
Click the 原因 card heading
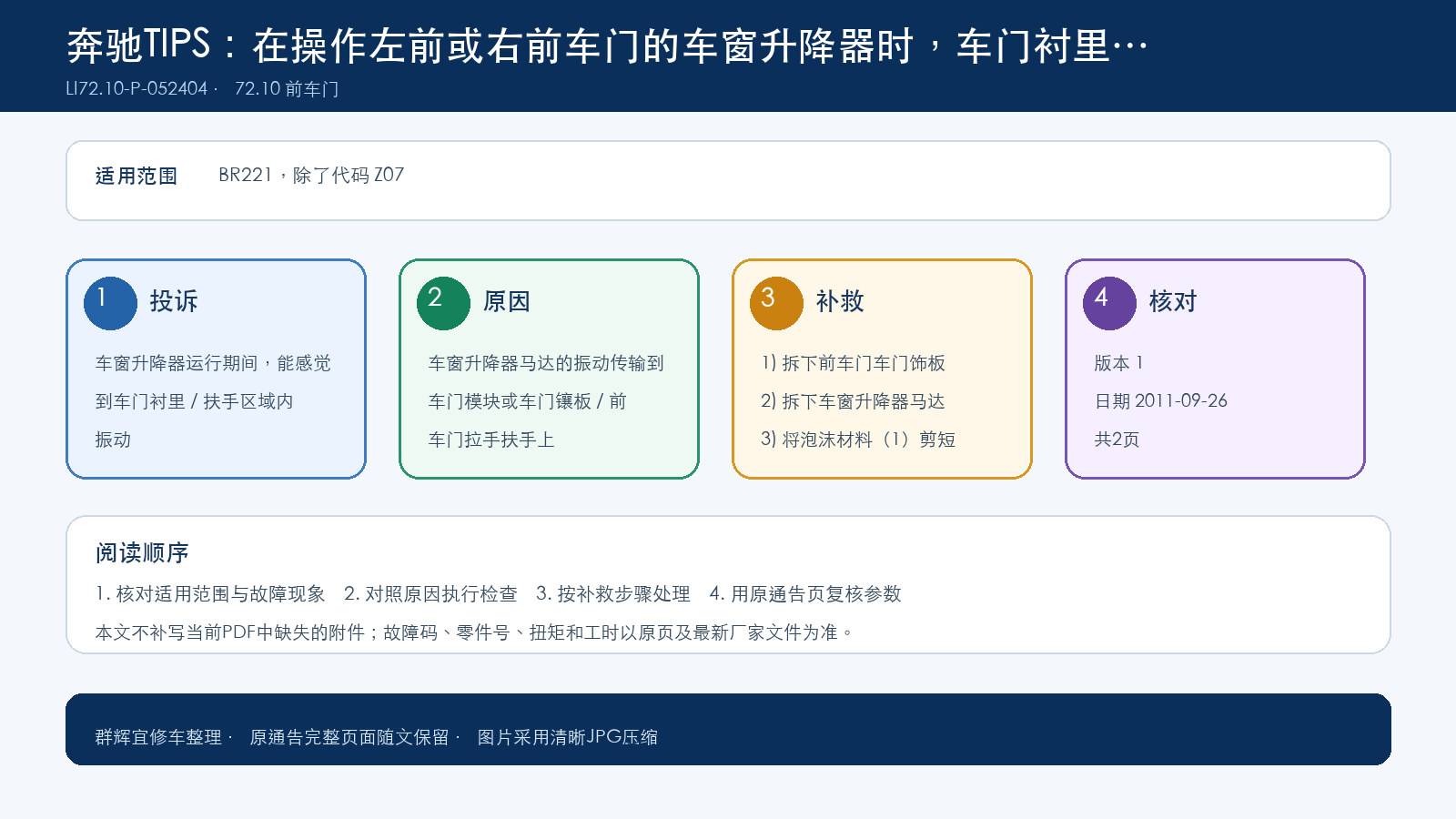[x=507, y=301]
